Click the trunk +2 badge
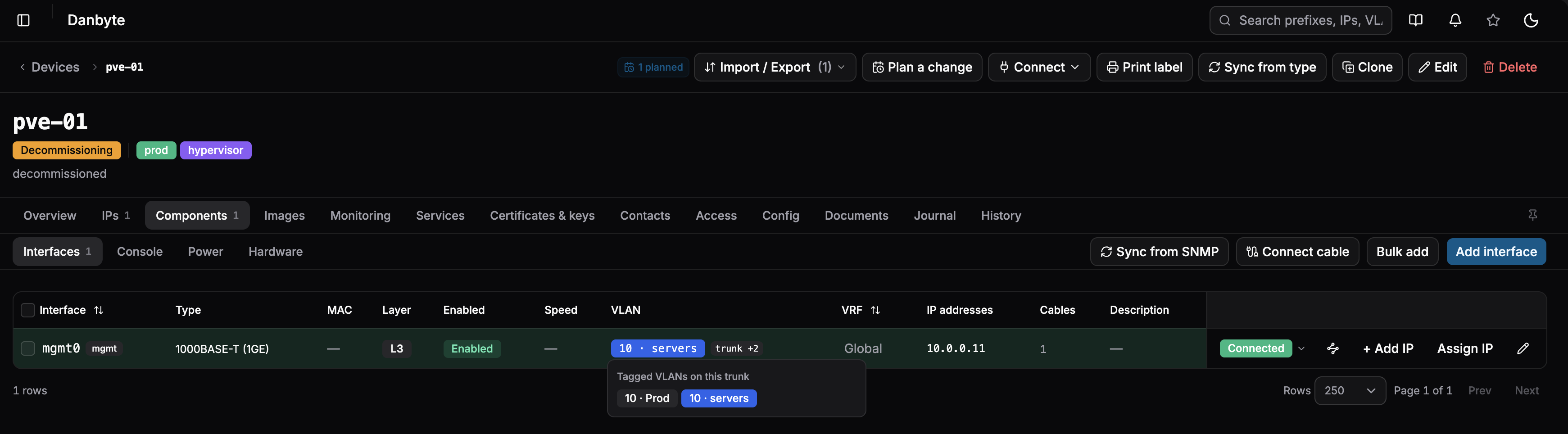Image resolution: width=1568 pixels, height=434 pixels. point(737,348)
